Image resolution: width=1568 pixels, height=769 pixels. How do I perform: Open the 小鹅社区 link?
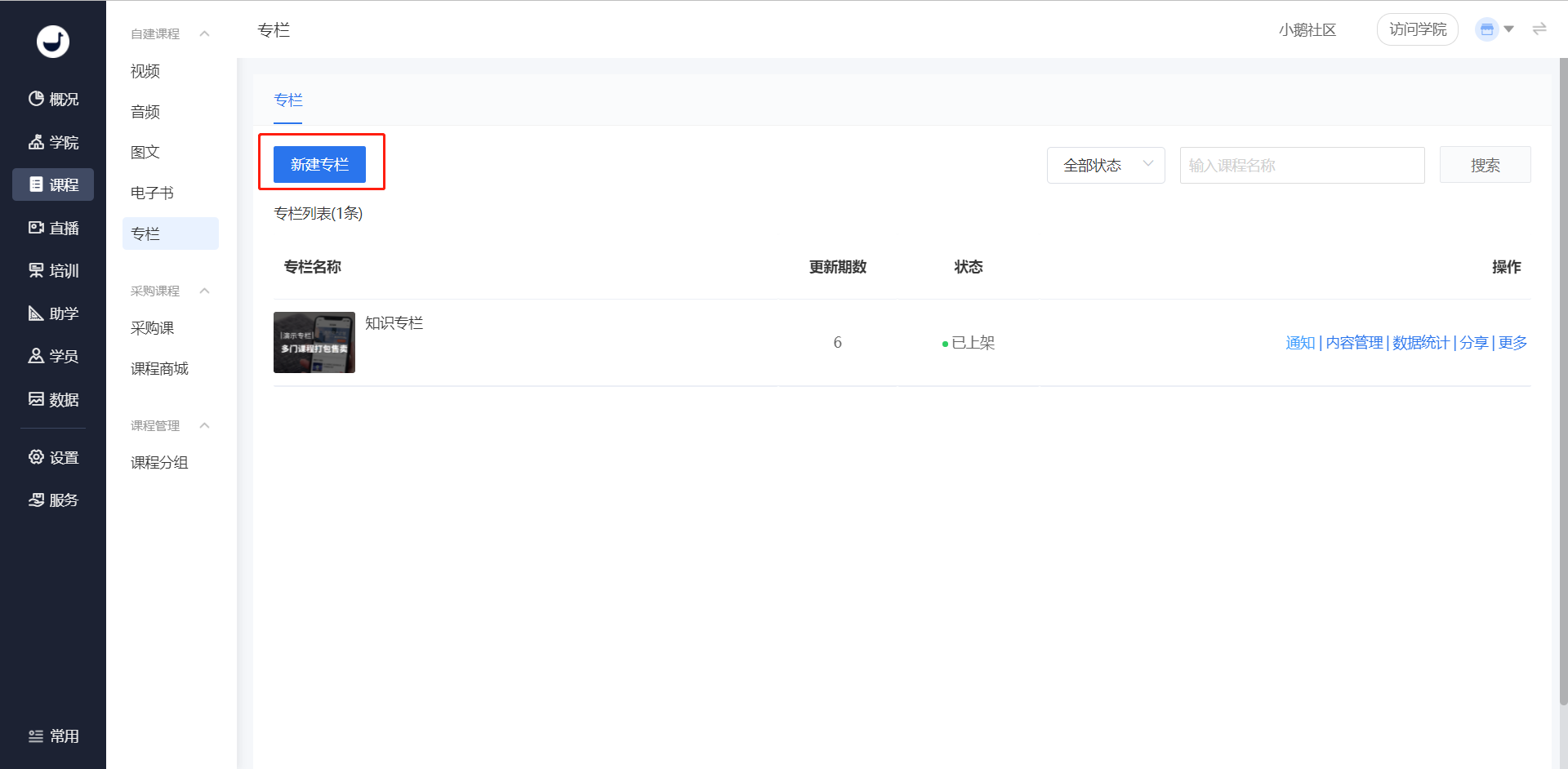(1307, 30)
